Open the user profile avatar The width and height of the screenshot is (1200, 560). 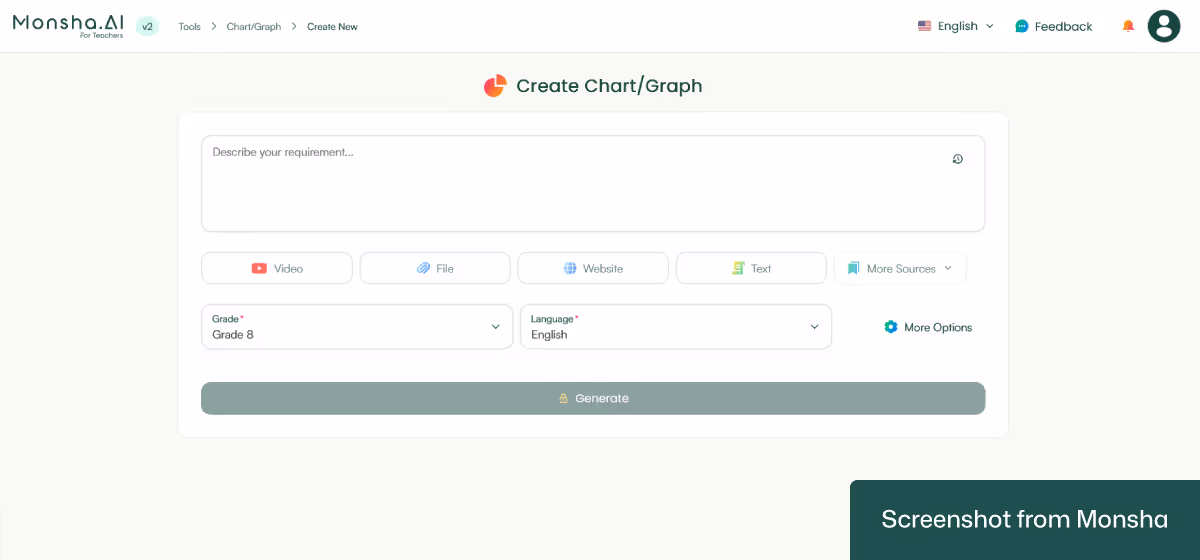(x=1164, y=26)
